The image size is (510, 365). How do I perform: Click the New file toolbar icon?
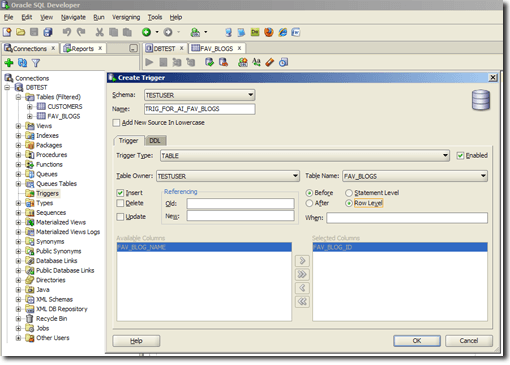7,32
